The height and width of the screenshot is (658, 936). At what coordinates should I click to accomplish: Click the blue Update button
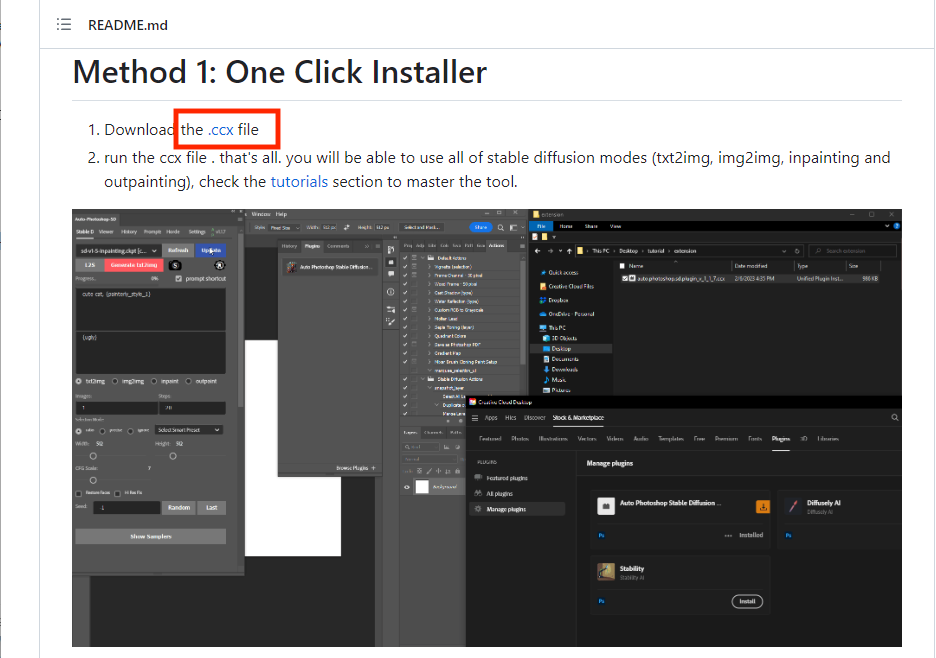pyautogui.click(x=211, y=251)
